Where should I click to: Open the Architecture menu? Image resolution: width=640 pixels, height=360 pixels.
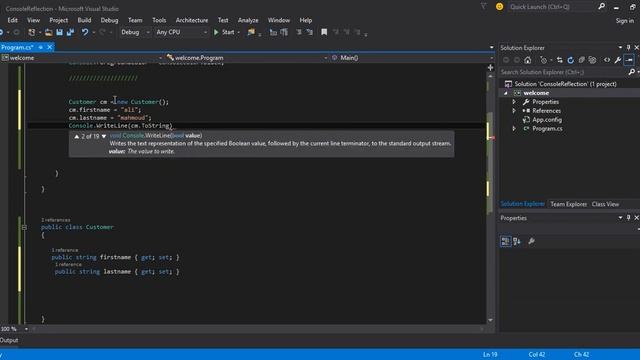[192, 20]
